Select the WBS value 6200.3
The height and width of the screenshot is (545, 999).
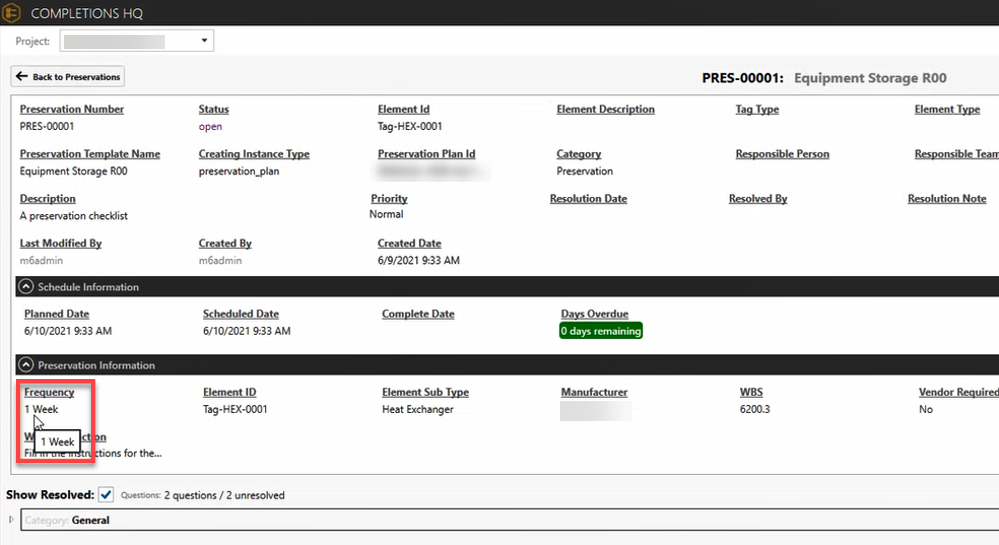[x=757, y=409]
